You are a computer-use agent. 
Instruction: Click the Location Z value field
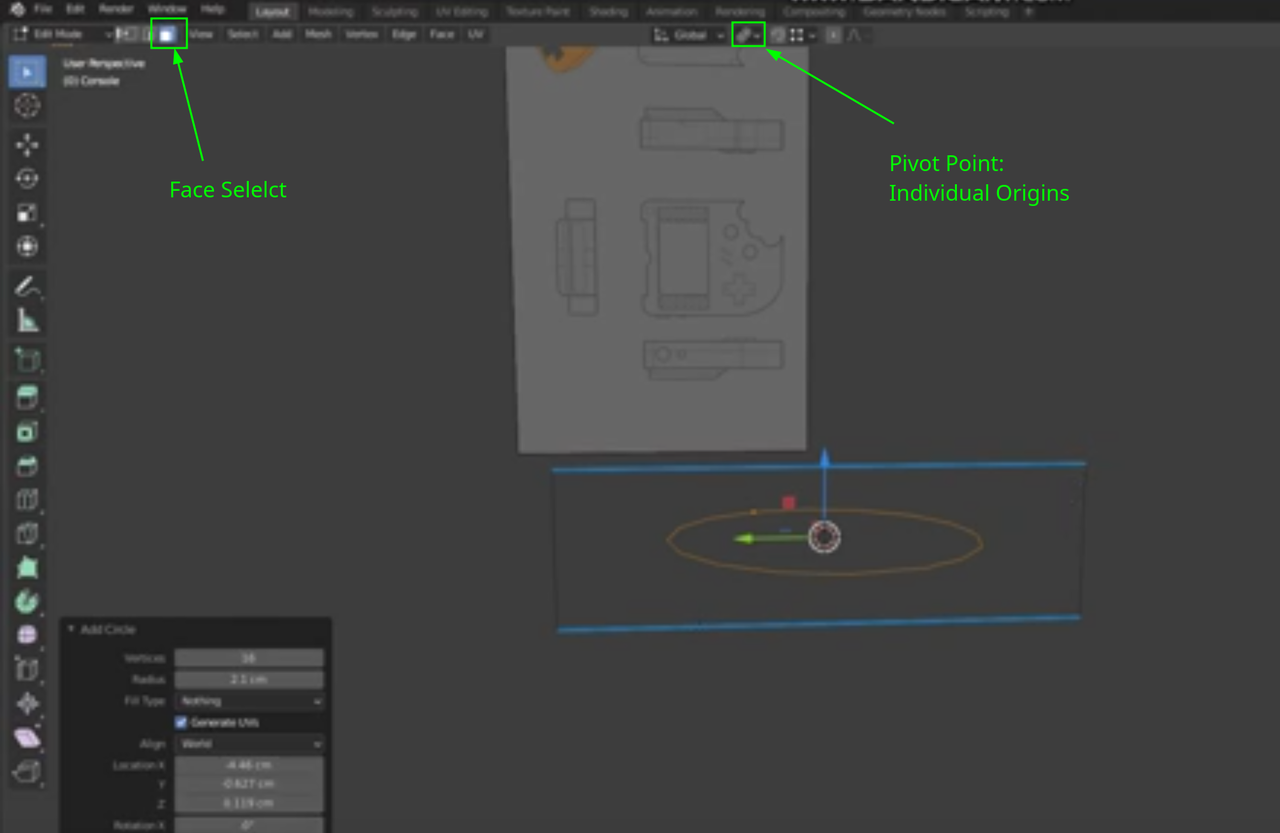point(249,803)
